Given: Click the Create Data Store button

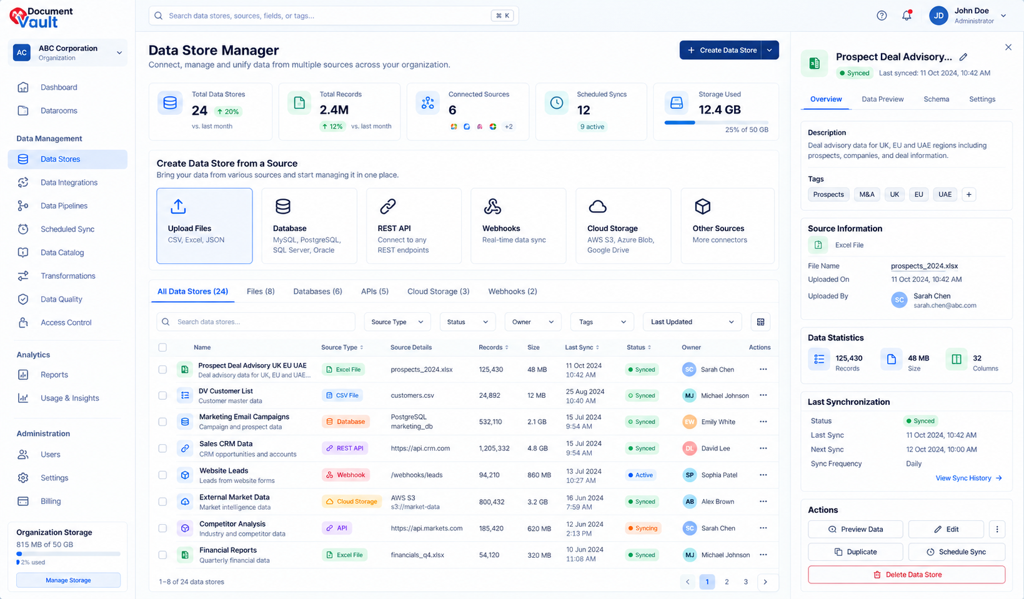Looking at the screenshot, I should pos(720,50).
